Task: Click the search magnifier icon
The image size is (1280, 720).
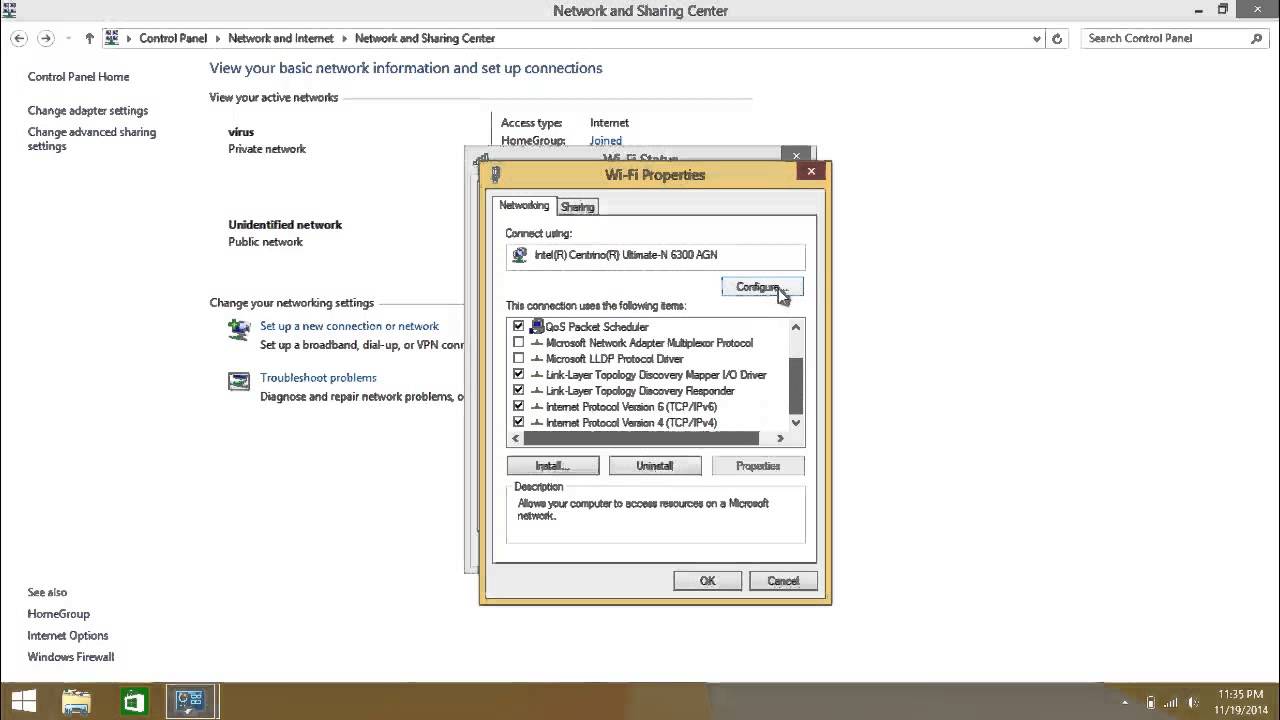Action: tap(1257, 38)
